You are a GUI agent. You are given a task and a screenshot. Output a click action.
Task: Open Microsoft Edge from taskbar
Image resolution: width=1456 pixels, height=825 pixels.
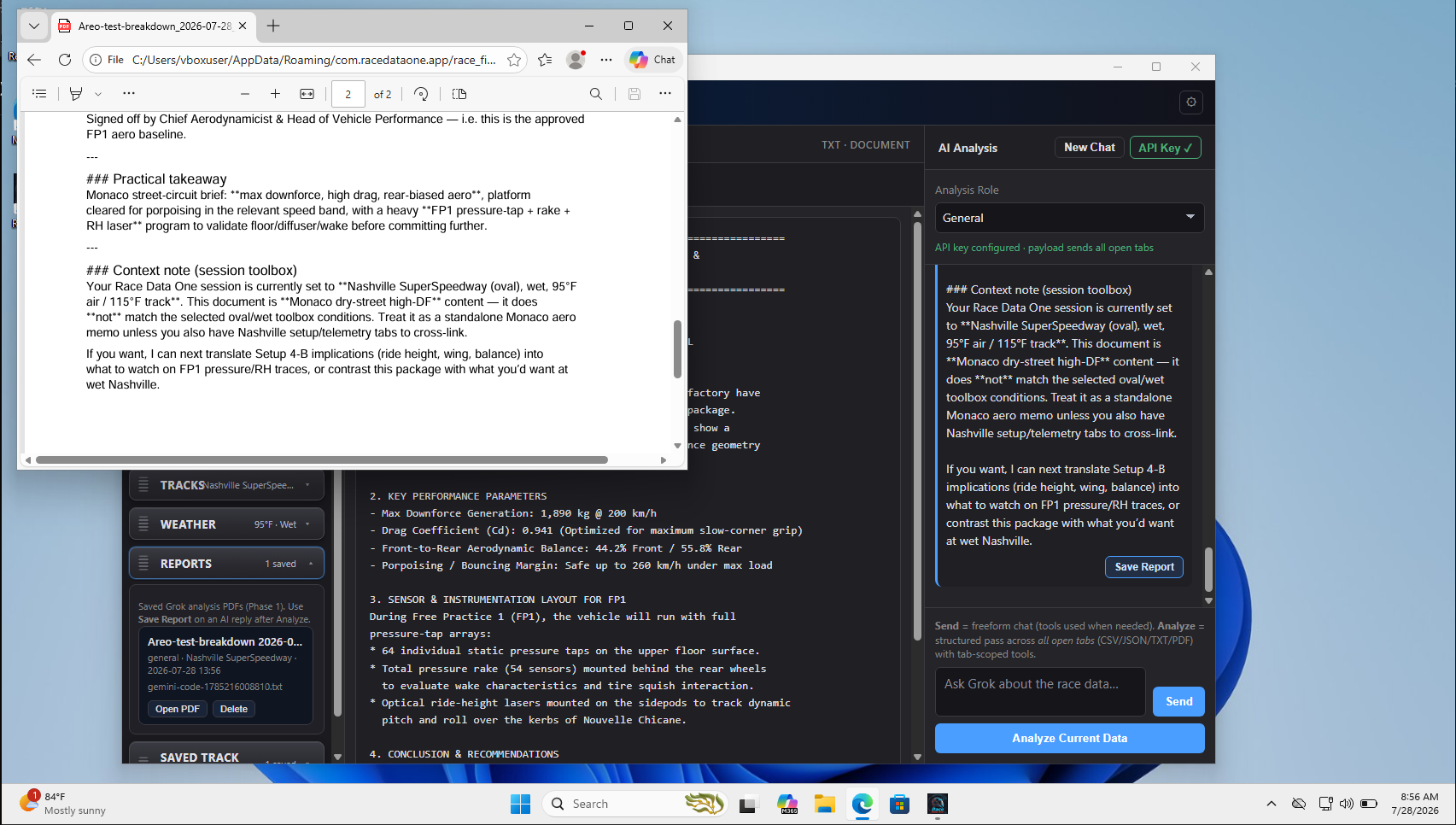pyautogui.click(x=862, y=804)
